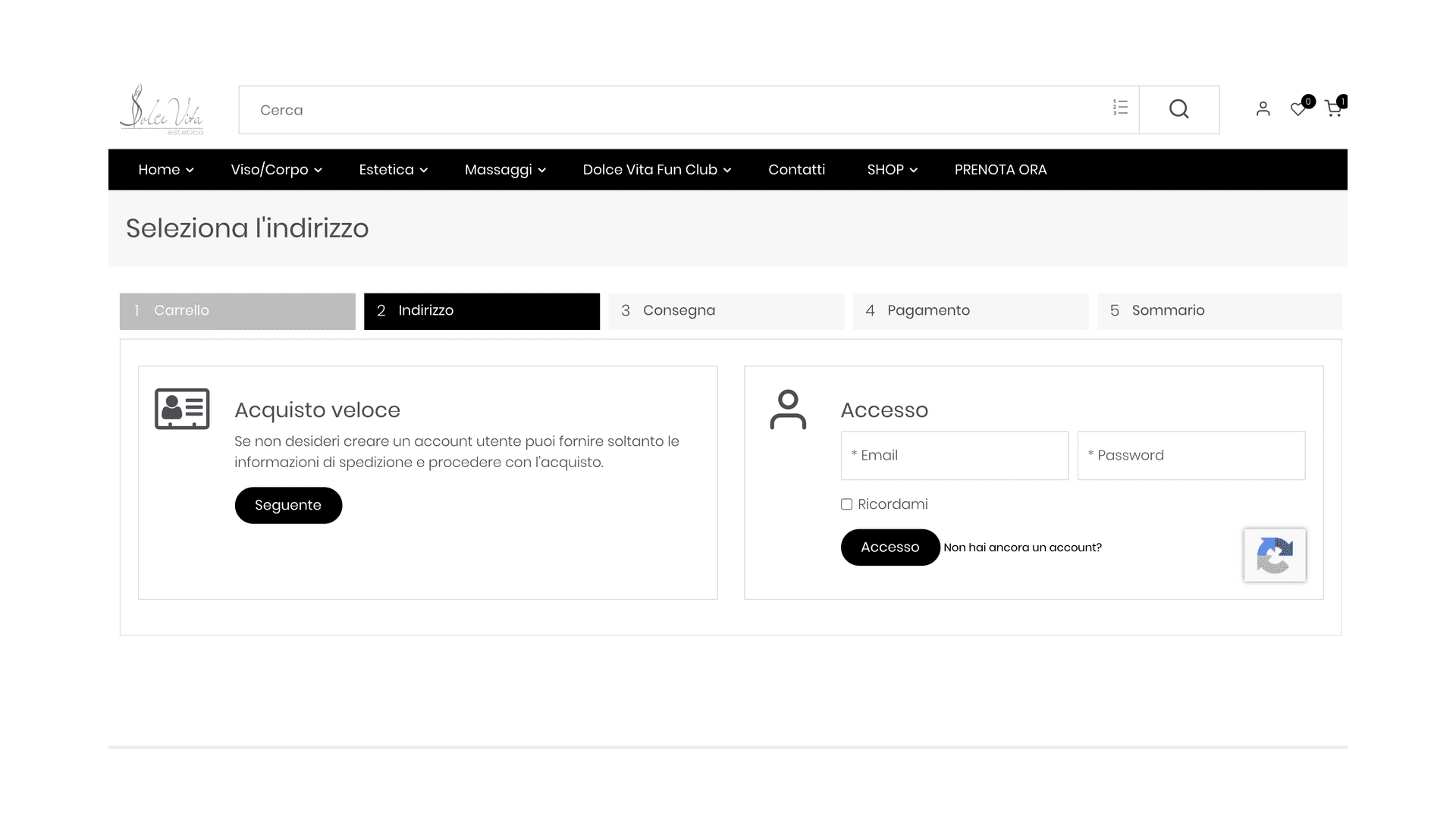The width and height of the screenshot is (1456, 819).
Task: Click the black Accesso login button
Action: pos(890,548)
